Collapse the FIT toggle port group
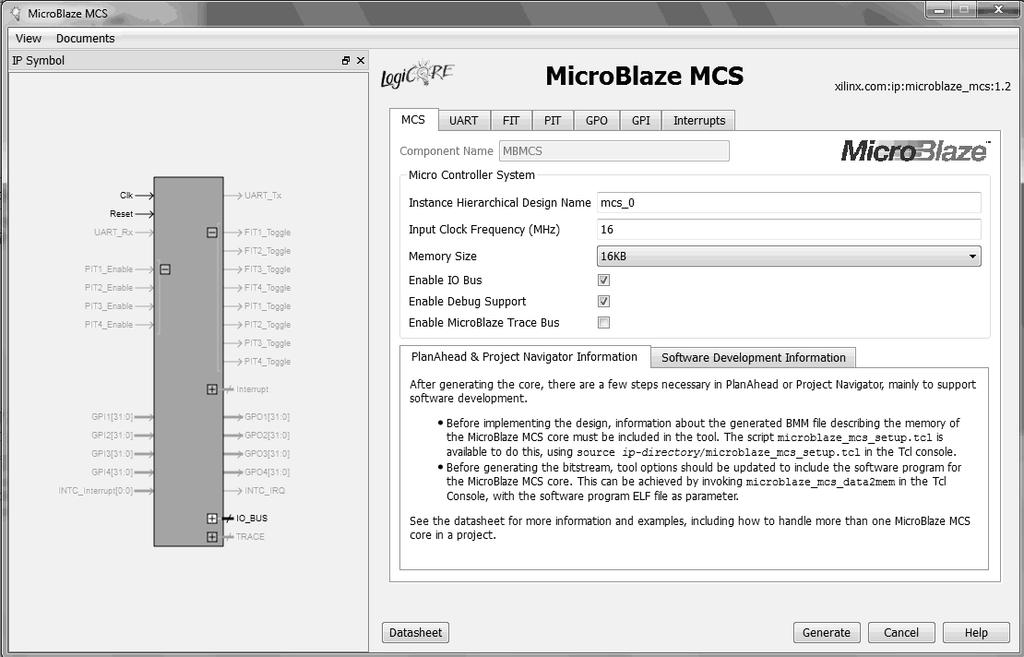The image size is (1024, 657). click(x=212, y=232)
